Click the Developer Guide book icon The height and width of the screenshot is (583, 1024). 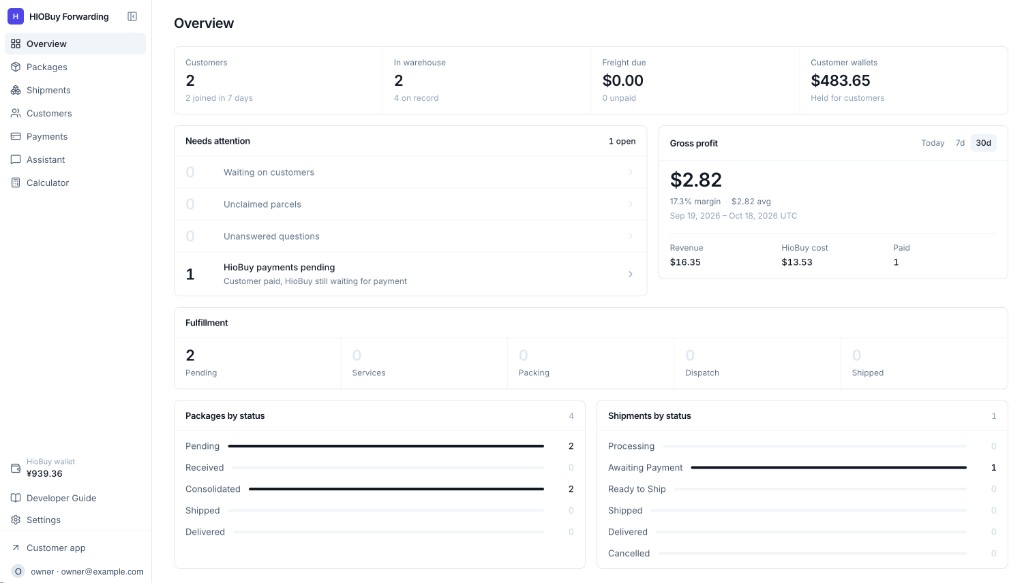[x=16, y=497]
